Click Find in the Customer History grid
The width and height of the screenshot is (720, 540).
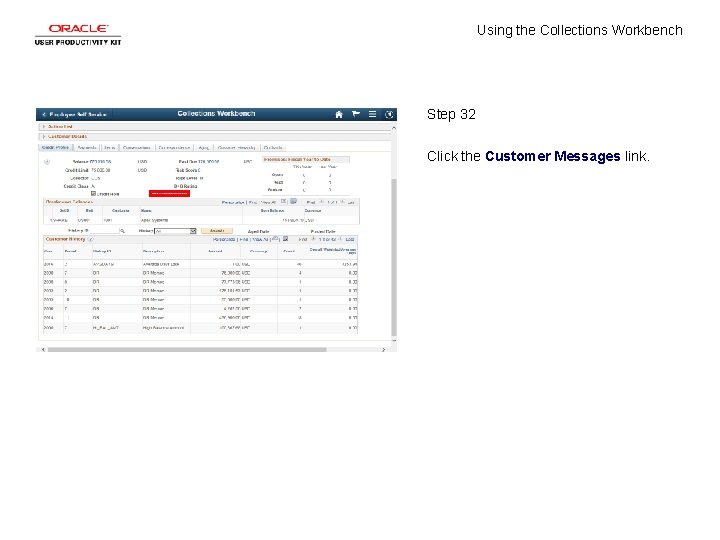(x=244, y=240)
